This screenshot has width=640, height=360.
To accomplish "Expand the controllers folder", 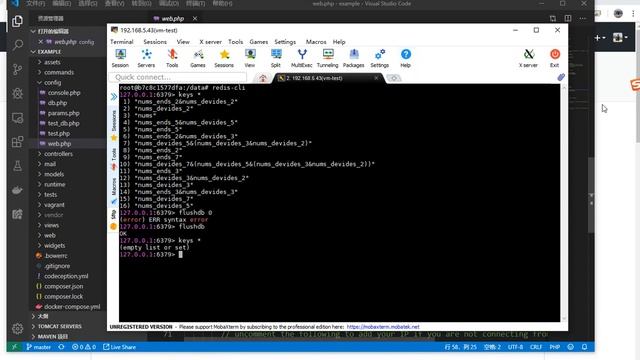I will (x=58, y=154).
